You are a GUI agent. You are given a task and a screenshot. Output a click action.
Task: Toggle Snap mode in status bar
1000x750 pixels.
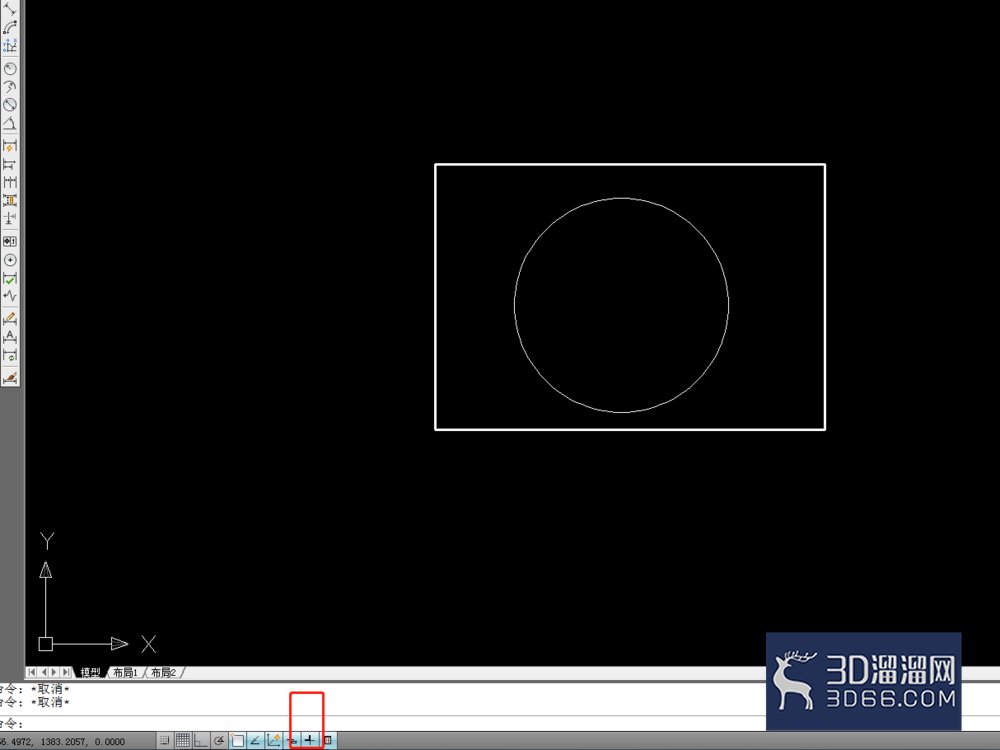(165, 740)
